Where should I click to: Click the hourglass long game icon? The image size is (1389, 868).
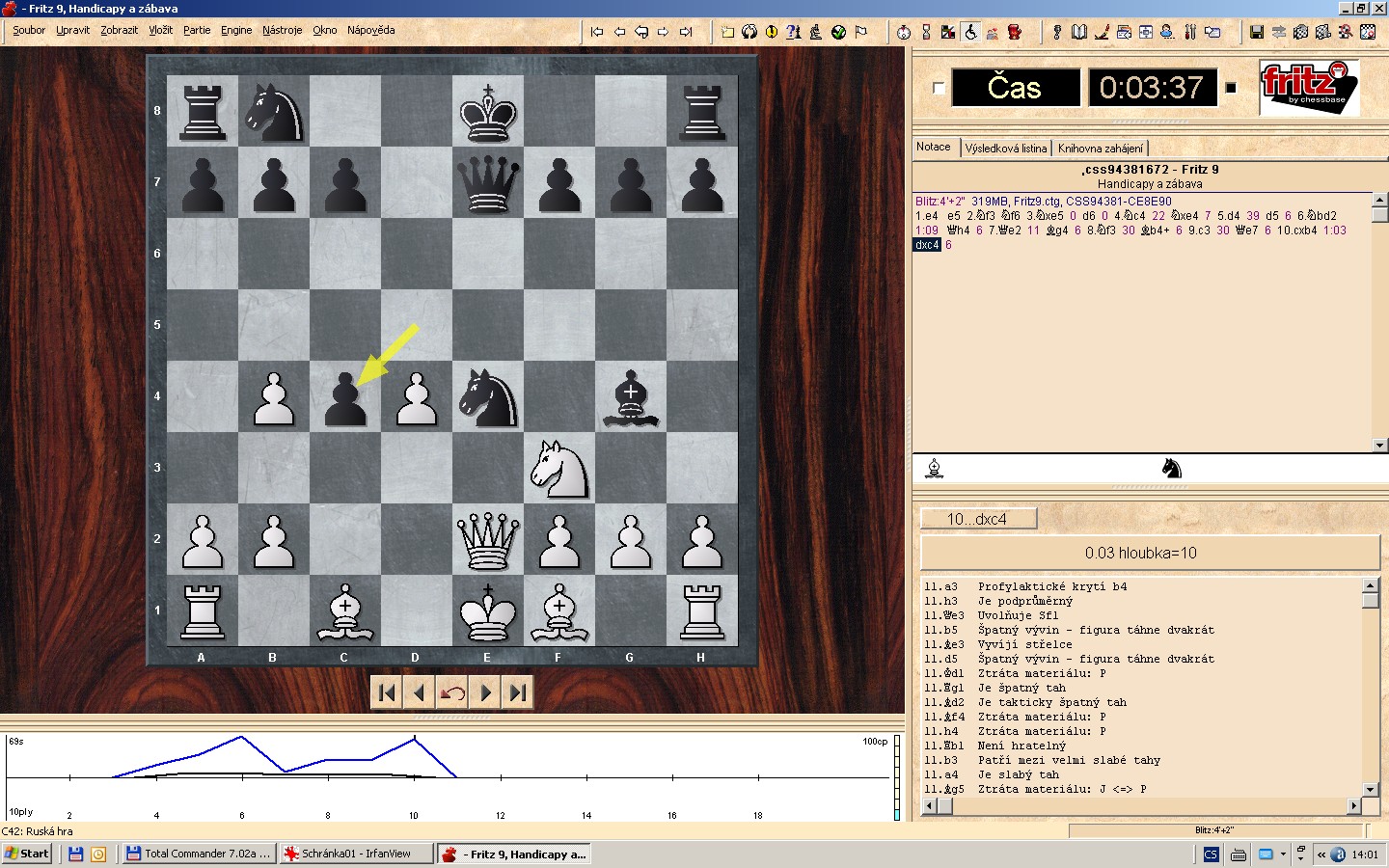(926, 32)
